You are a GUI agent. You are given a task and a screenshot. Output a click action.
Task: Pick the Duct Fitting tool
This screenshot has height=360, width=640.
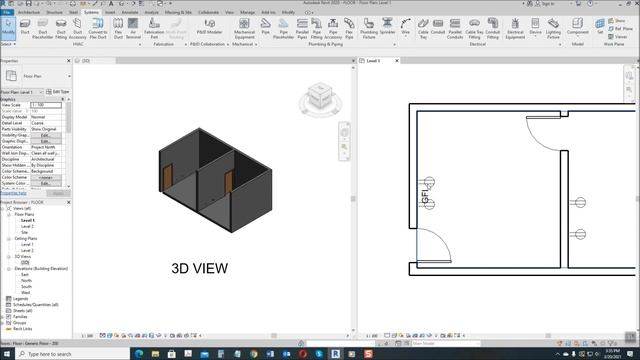[x=61, y=28]
